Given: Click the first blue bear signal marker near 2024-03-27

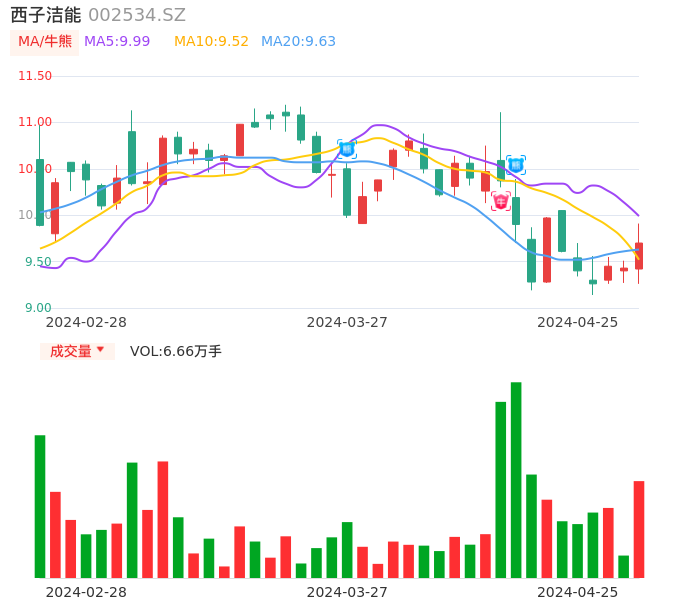Looking at the screenshot, I should (347, 149).
